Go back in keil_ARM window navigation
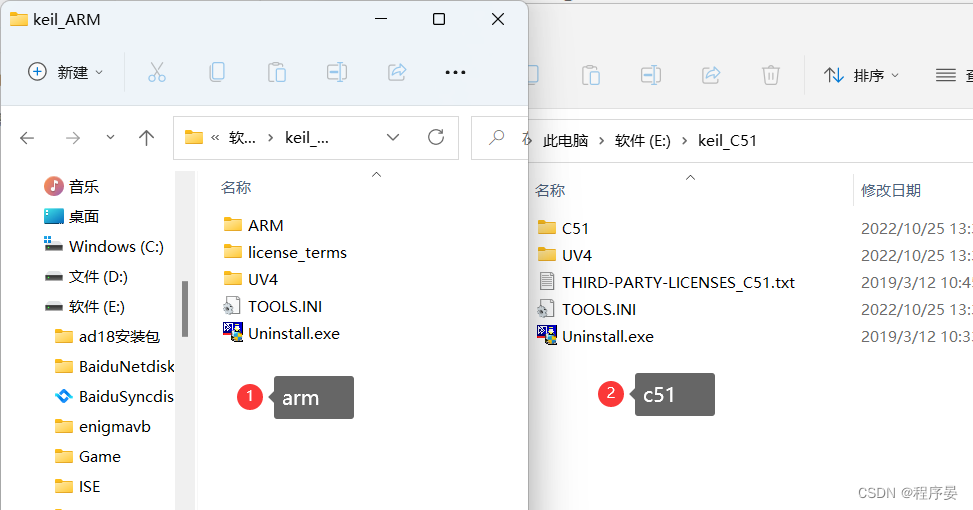 [x=27, y=138]
